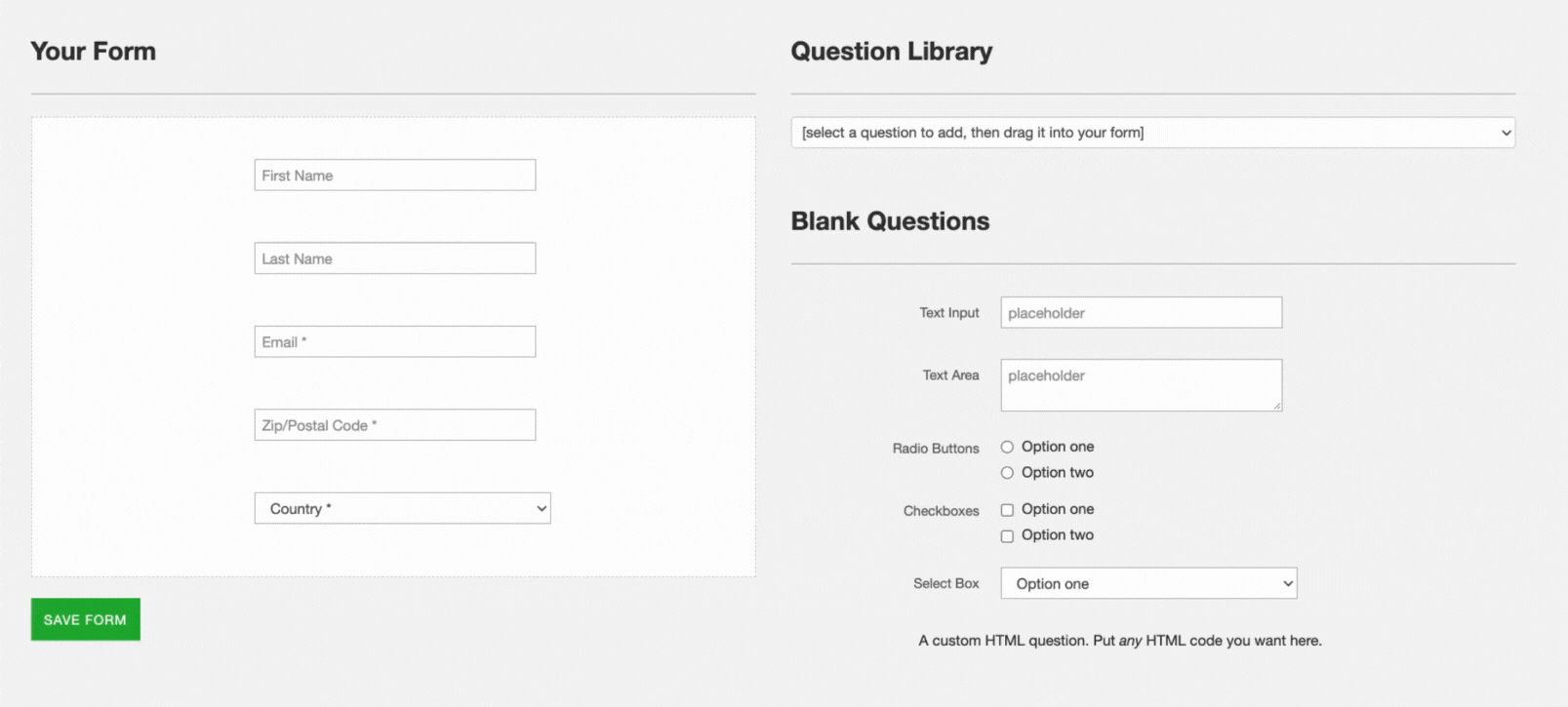This screenshot has width=1568, height=707.
Task: Open the Question Library select dropdown
Action: pos(1152,133)
